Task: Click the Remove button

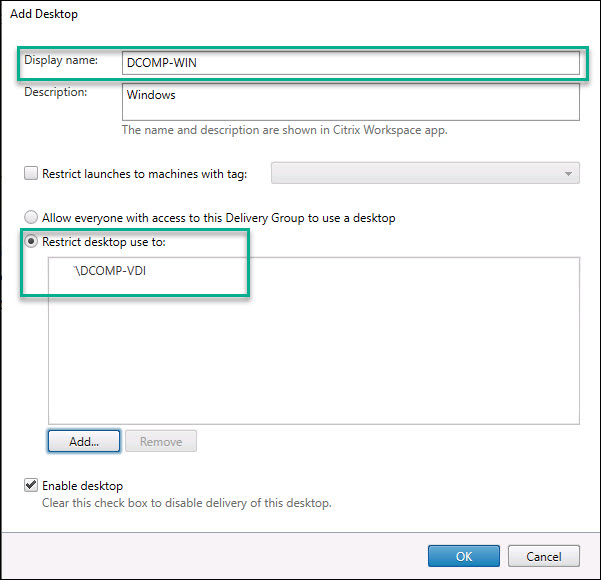Action: pyautogui.click(x=160, y=441)
